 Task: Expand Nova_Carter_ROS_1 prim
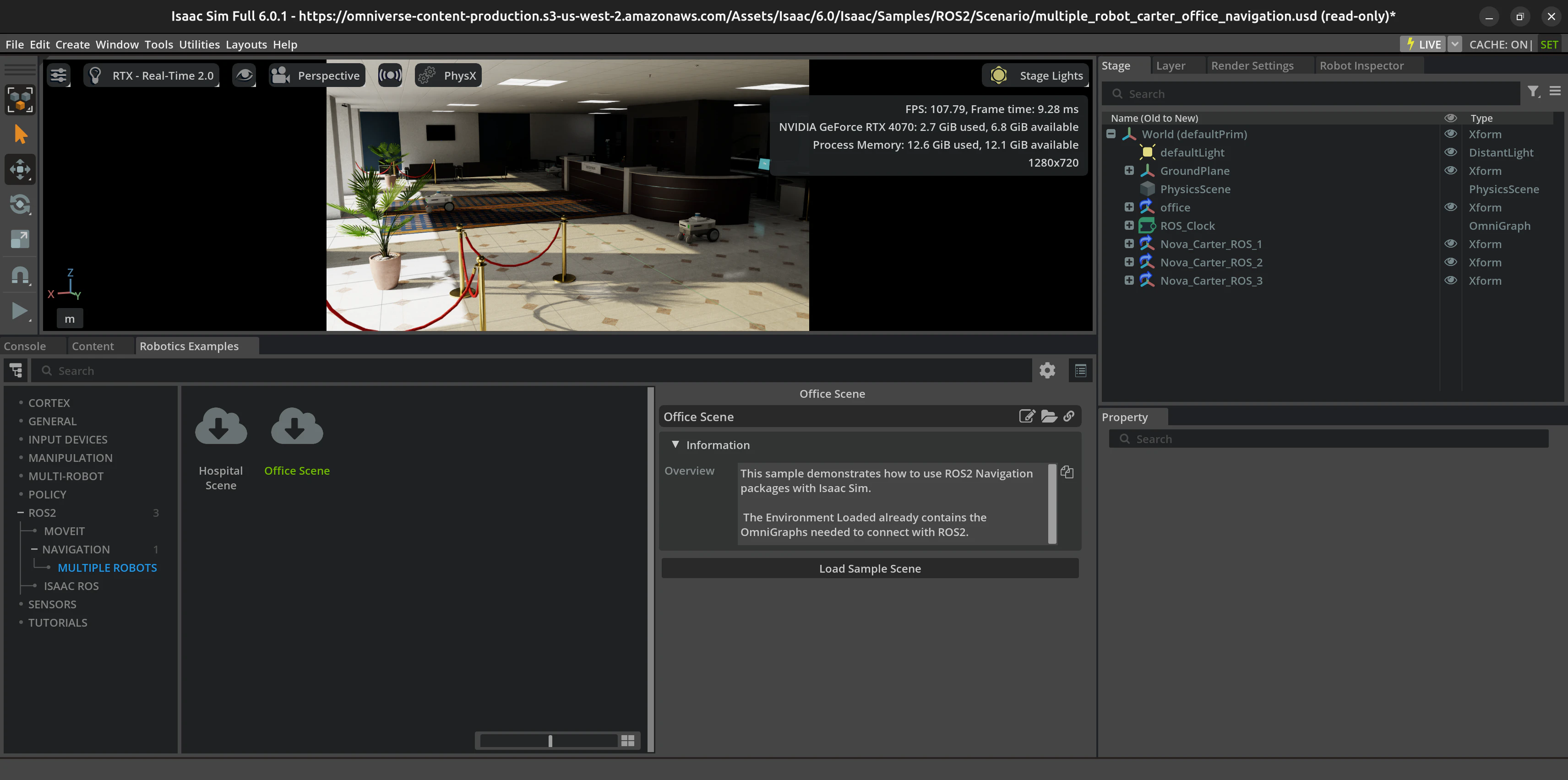point(1129,244)
